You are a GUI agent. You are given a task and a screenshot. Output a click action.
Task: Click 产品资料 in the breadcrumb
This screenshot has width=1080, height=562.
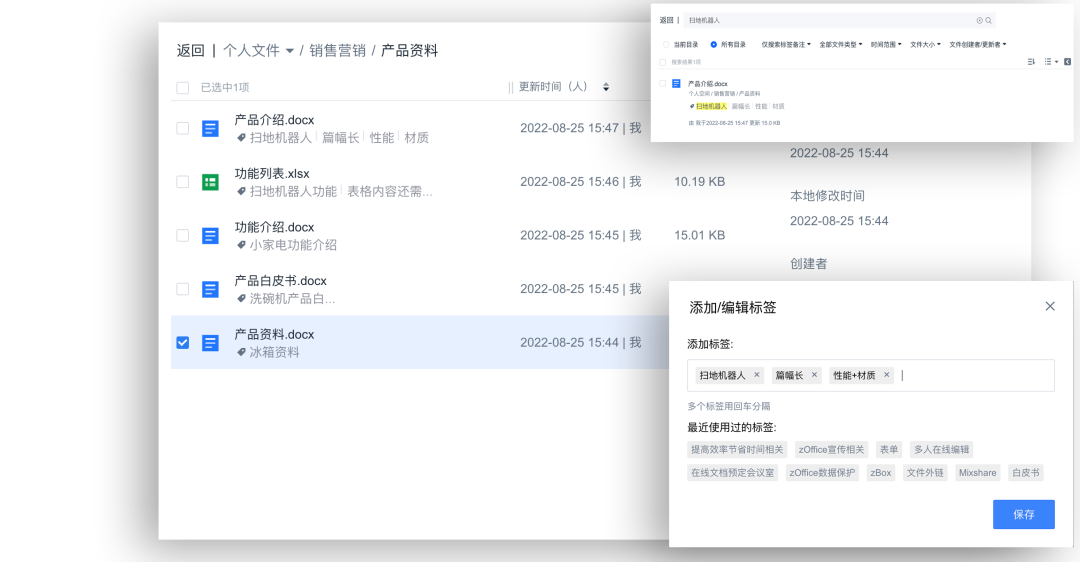[x=410, y=51]
